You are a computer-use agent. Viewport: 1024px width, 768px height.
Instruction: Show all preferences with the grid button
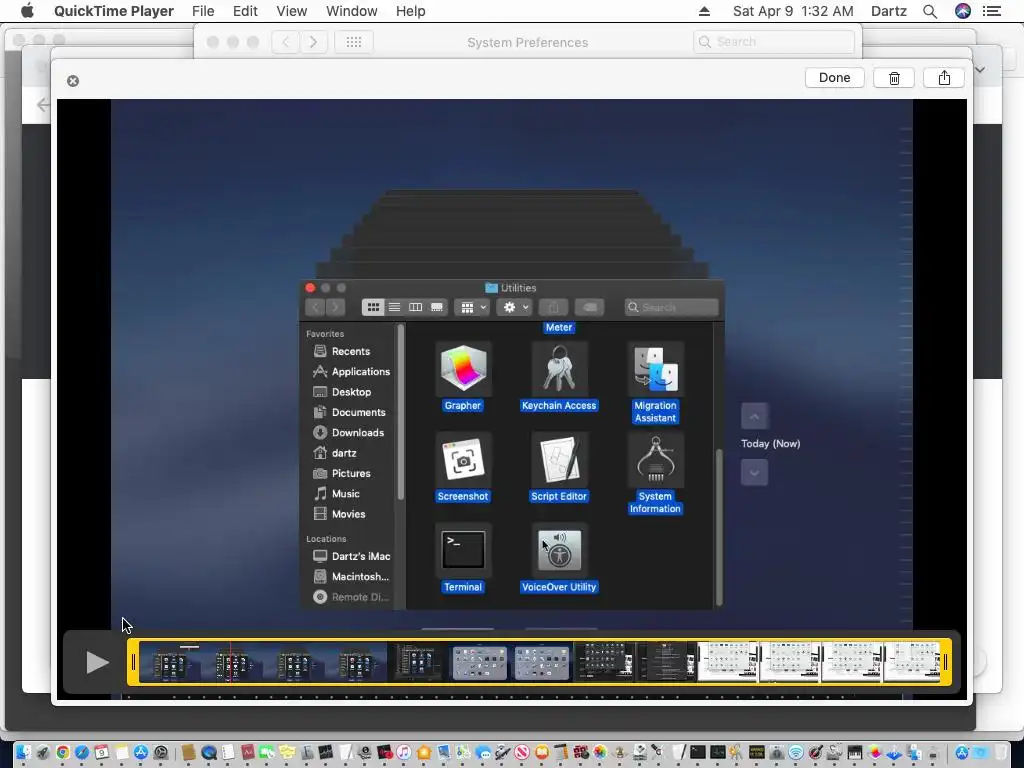pos(353,42)
